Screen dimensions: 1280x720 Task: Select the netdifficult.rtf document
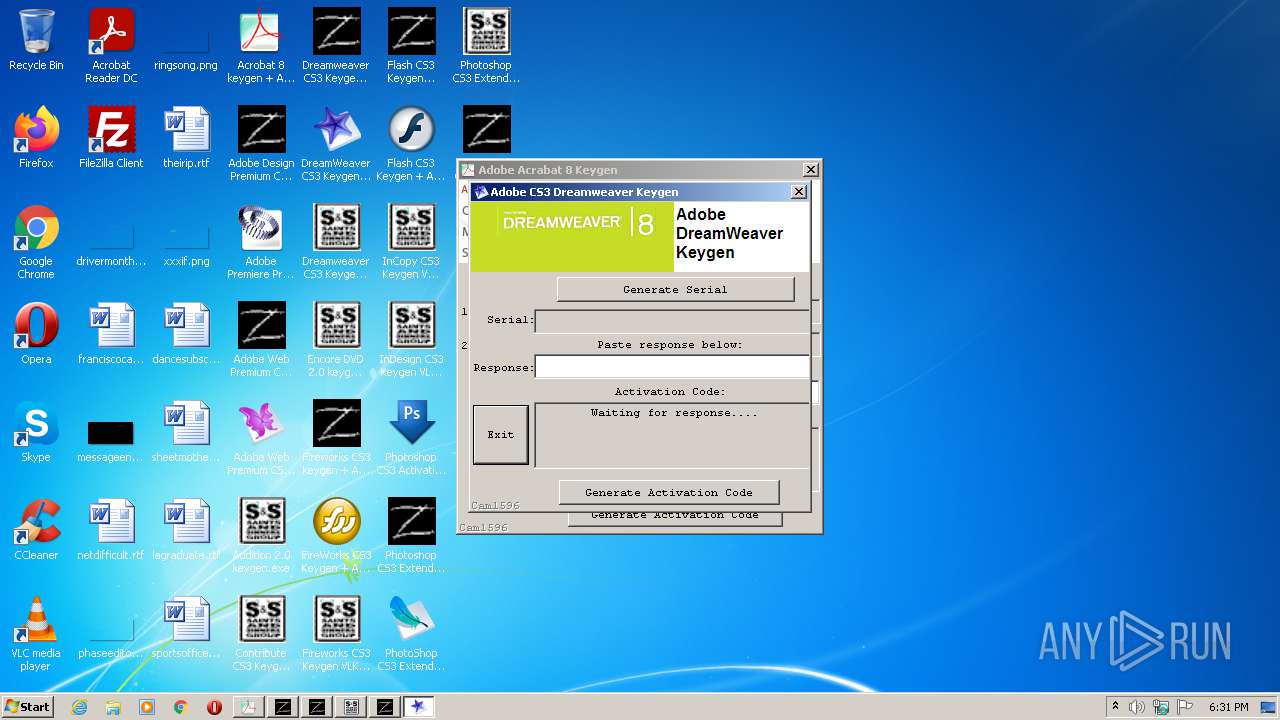click(111, 530)
